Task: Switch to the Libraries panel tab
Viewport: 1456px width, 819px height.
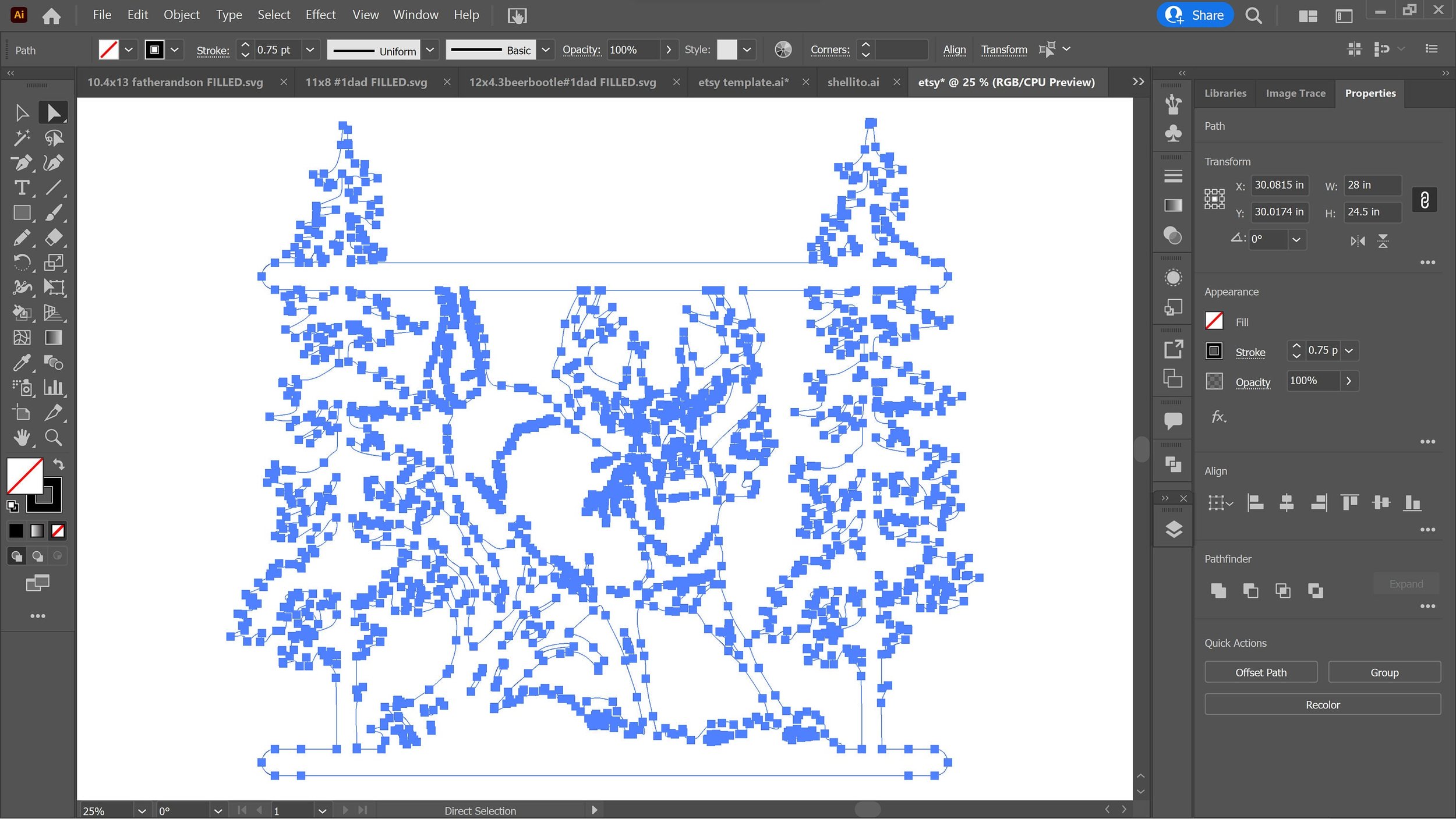Action: click(x=1225, y=93)
